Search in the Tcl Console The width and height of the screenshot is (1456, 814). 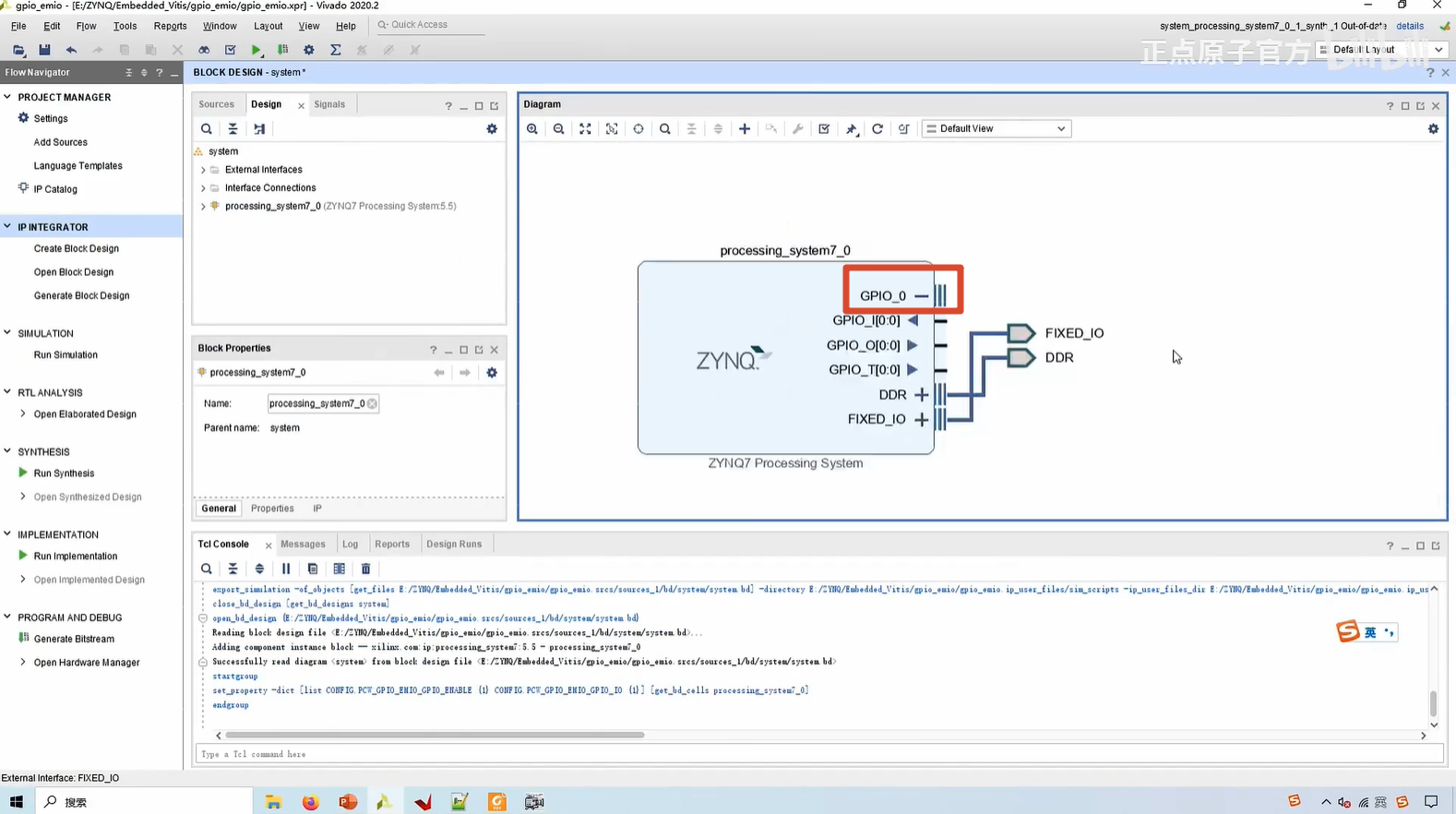point(207,569)
